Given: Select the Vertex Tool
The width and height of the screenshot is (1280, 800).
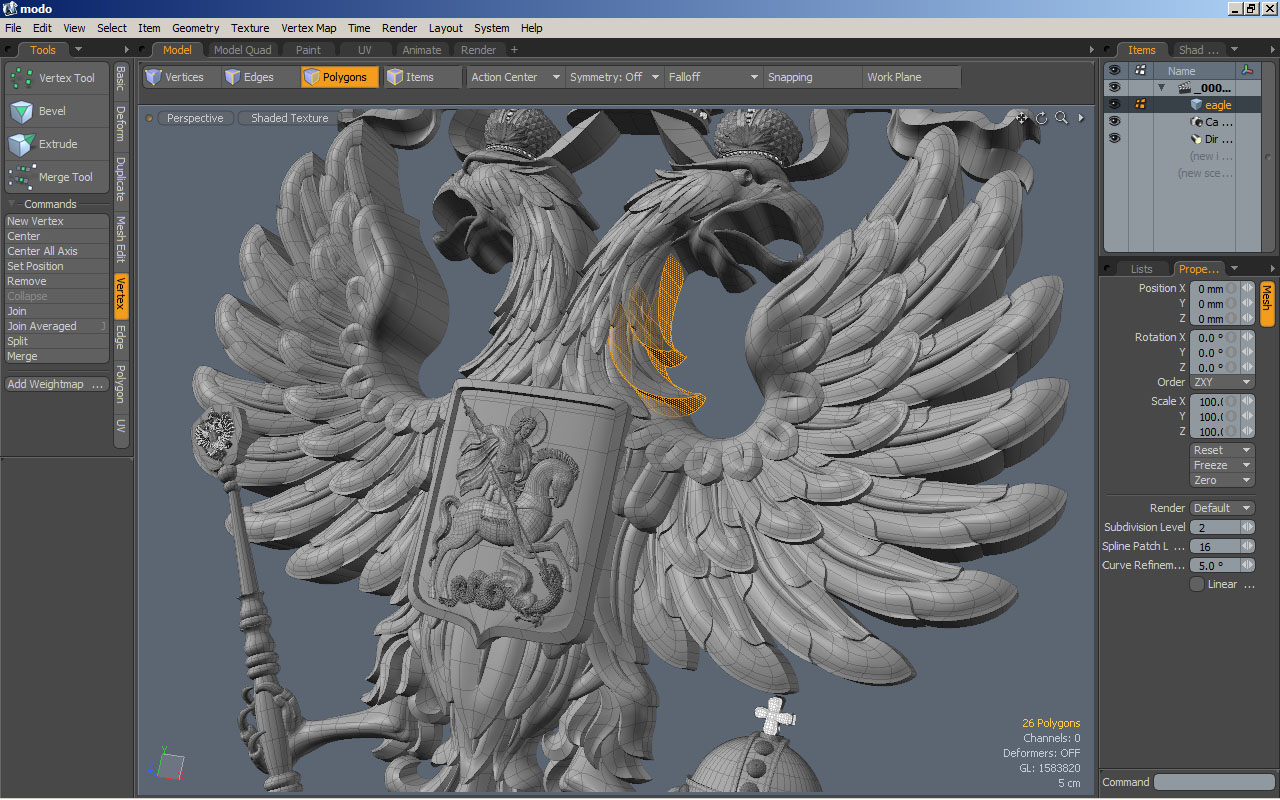Looking at the screenshot, I should pos(57,78).
